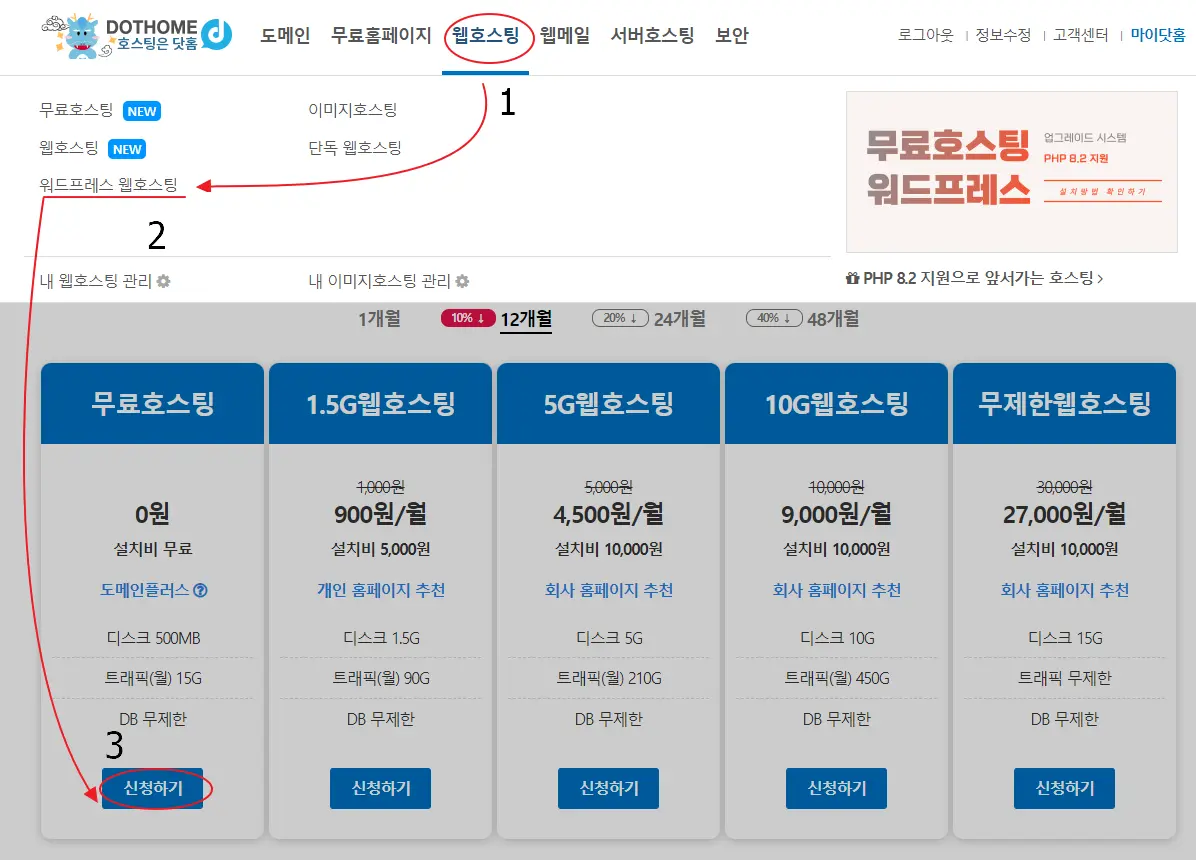The height and width of the screenshot is (860, 1196).
Task: Click the 20% discount badge
Action: [x=621, y=318]
